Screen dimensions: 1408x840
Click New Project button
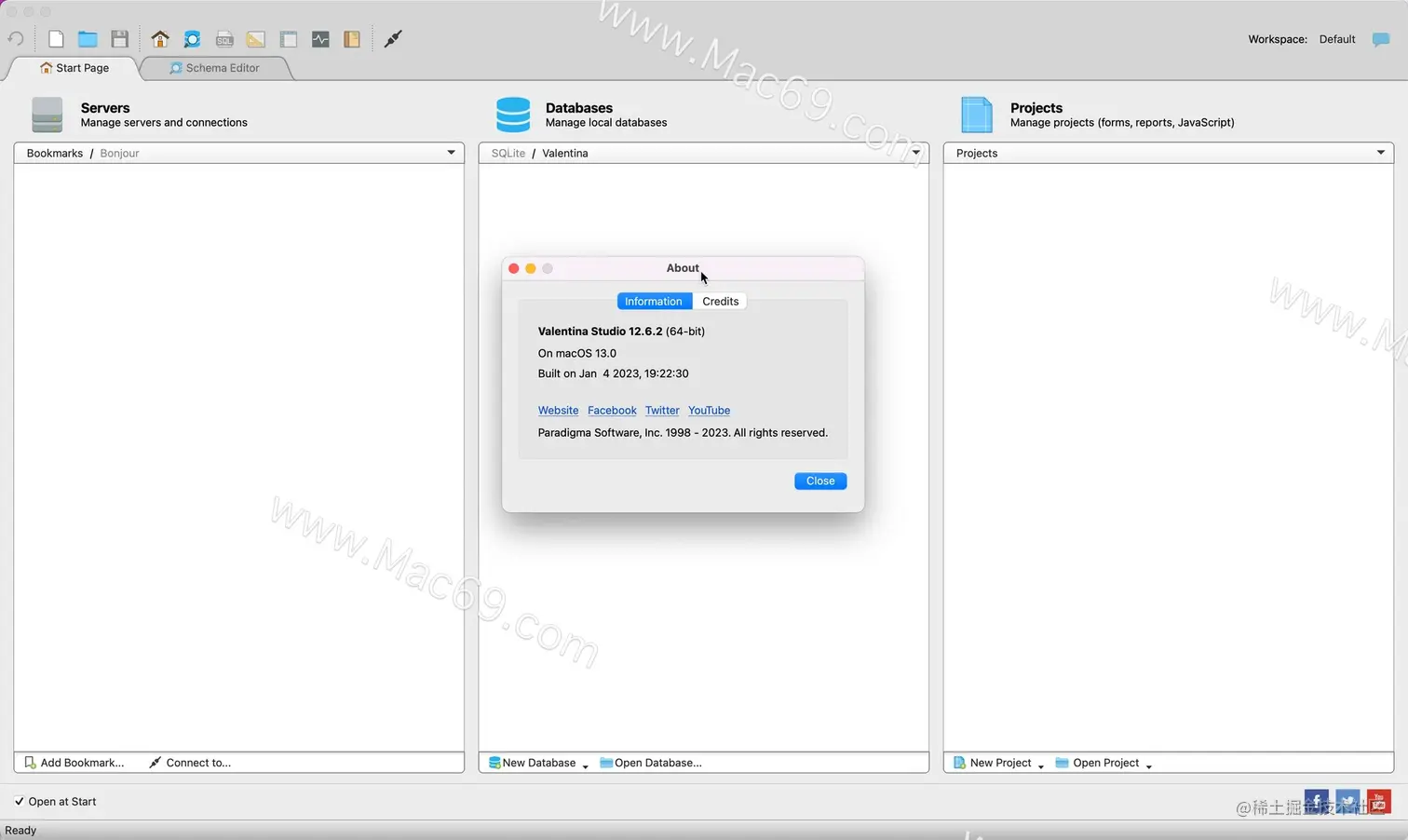(993, 763)
